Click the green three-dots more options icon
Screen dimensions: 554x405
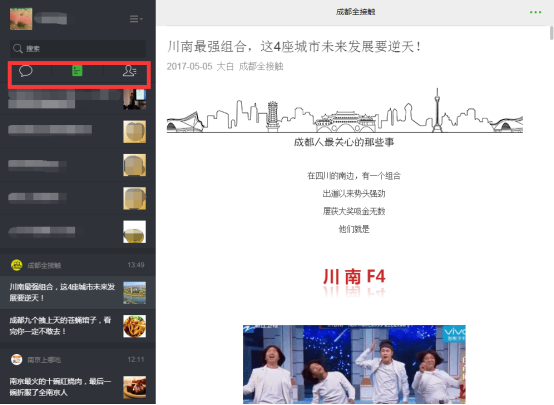[x=535, y=12]
